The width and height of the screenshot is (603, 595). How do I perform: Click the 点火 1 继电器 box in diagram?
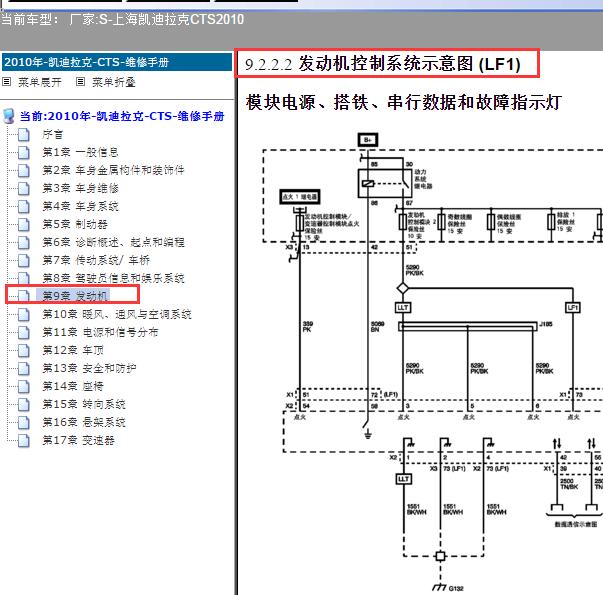click(300, 197)
